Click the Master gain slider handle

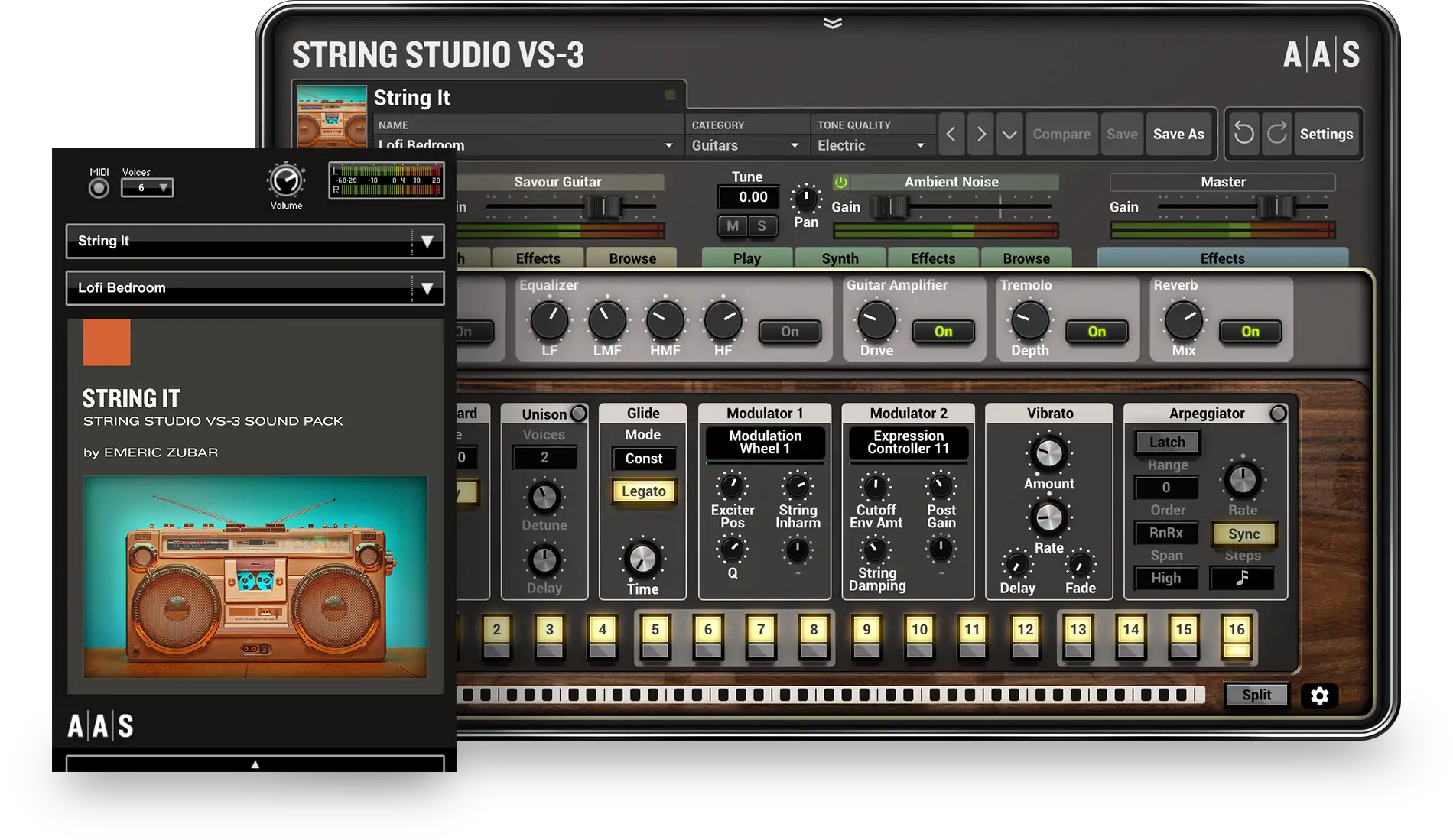(x=1276, y=206)
